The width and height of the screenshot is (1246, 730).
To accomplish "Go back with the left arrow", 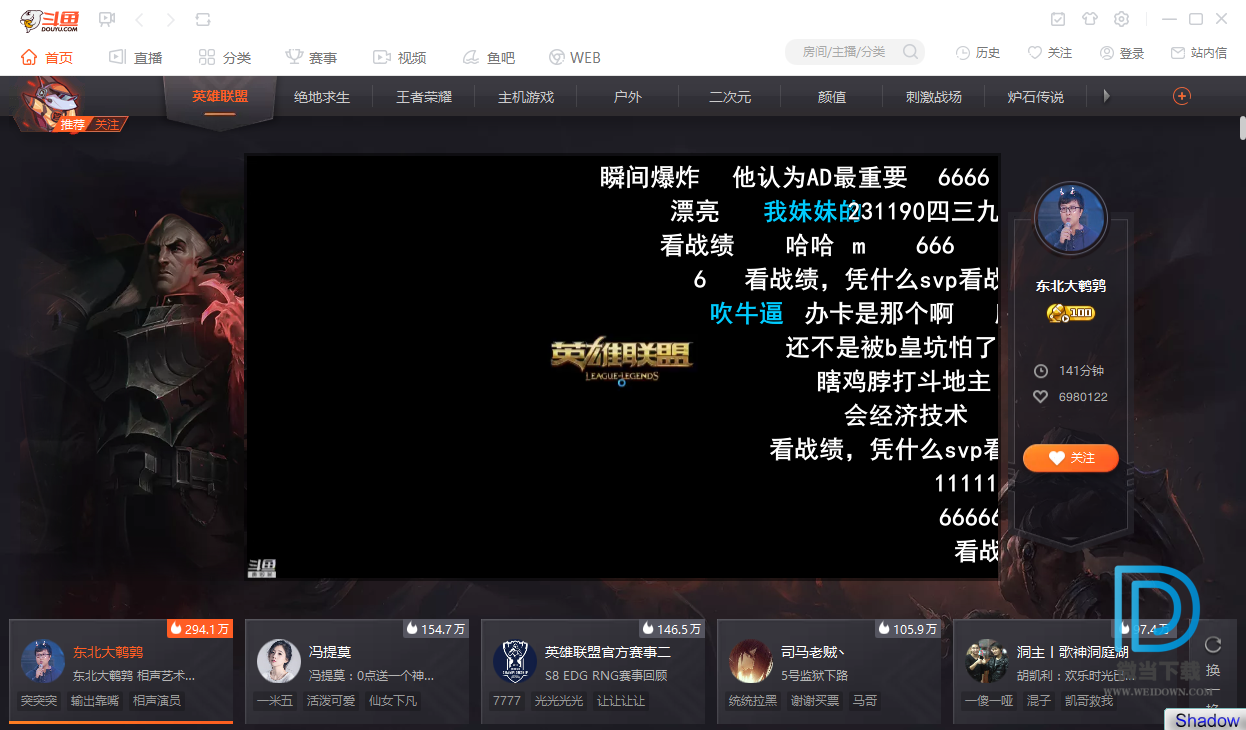I will (x=140, y=20).
